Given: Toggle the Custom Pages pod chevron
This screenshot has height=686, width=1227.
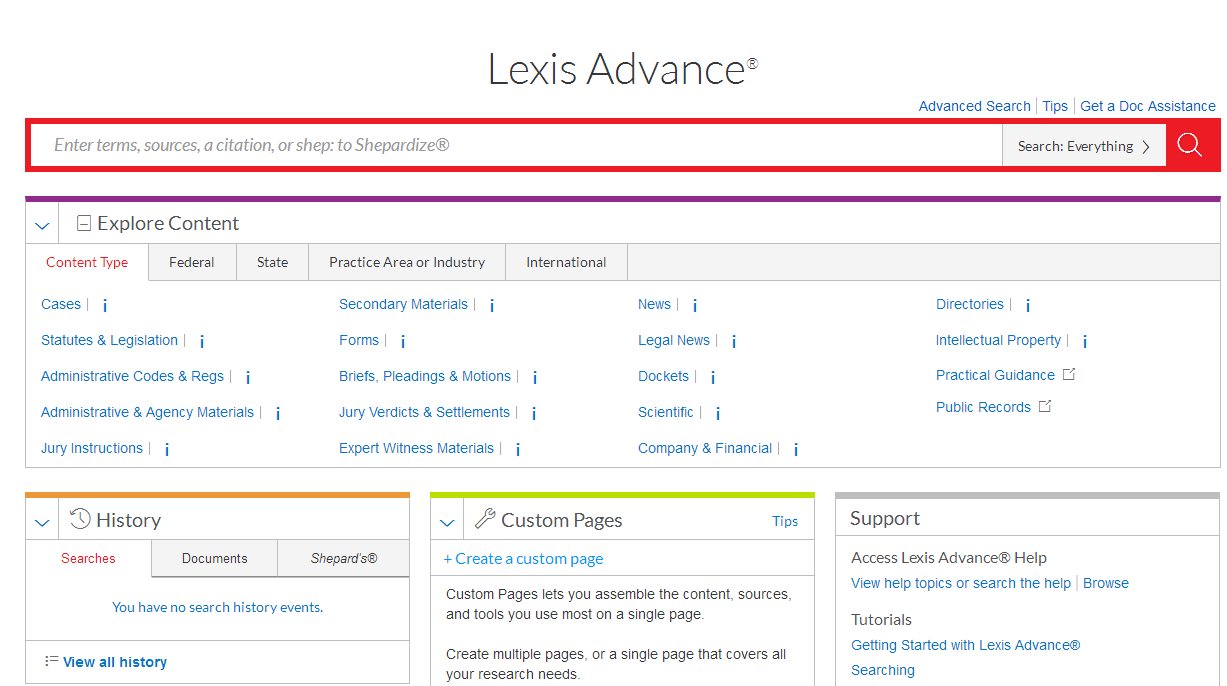Looking at the screenshot, I should (447, 522).
